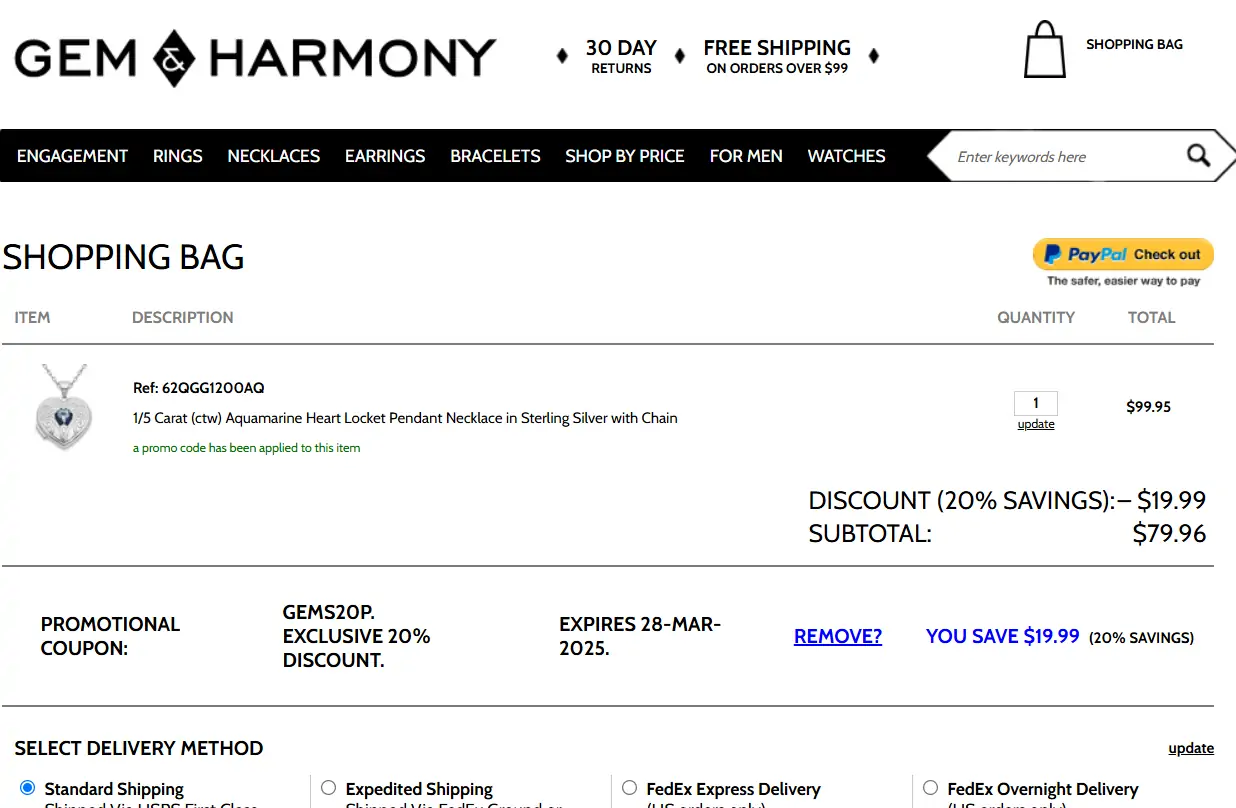Go to Necklaces category
Viewport: 1236px width, 808px height.
(x=274, y=156)
